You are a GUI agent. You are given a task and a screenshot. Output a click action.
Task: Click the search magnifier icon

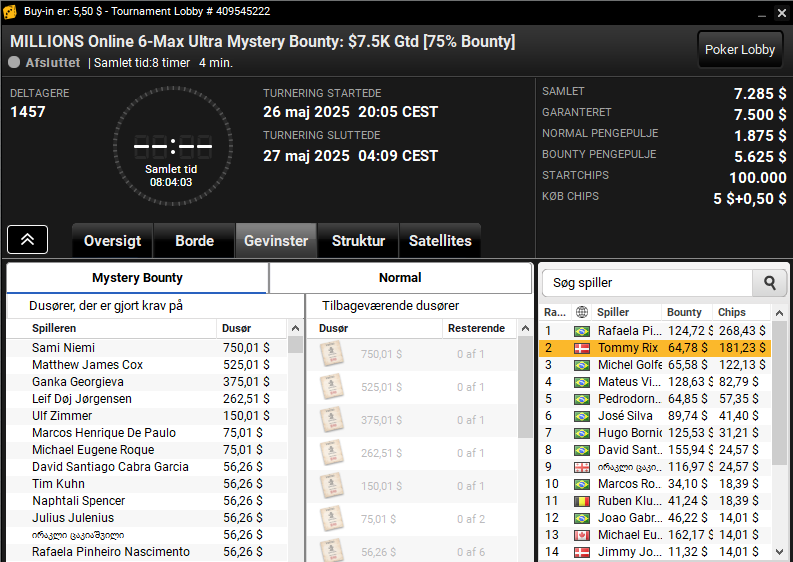point(769,283)
